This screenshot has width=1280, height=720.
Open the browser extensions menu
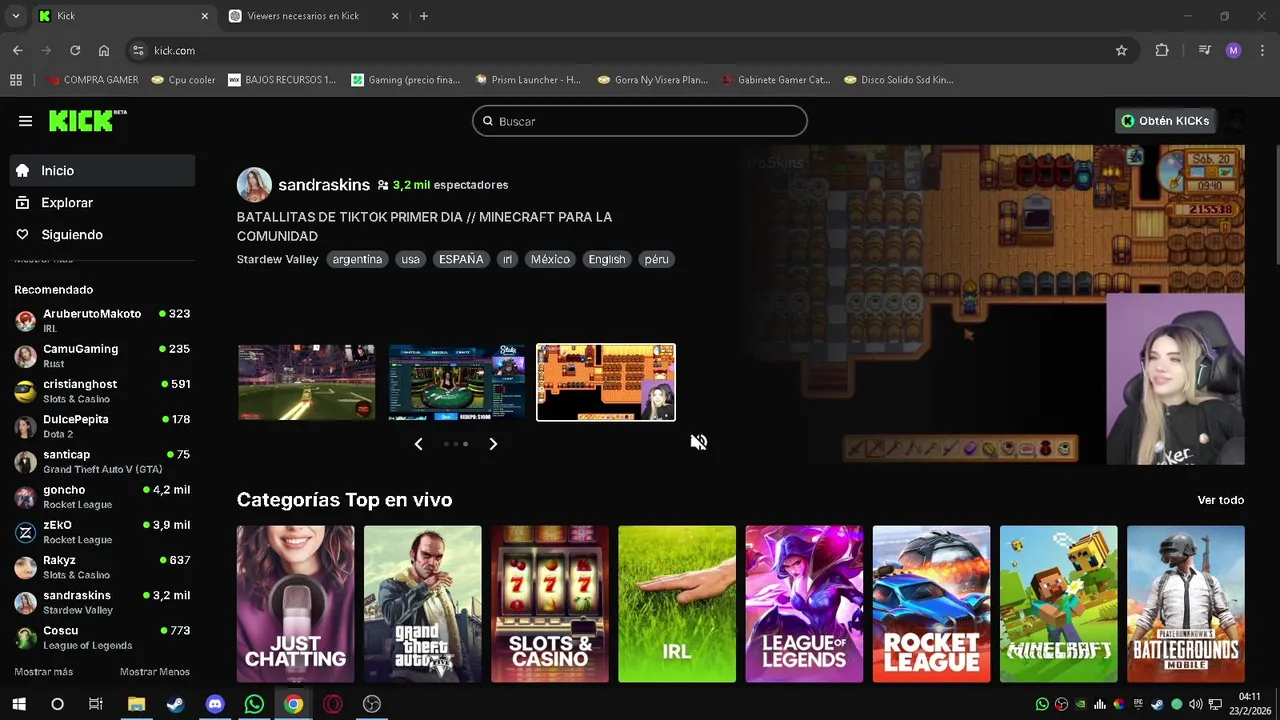1162,50
